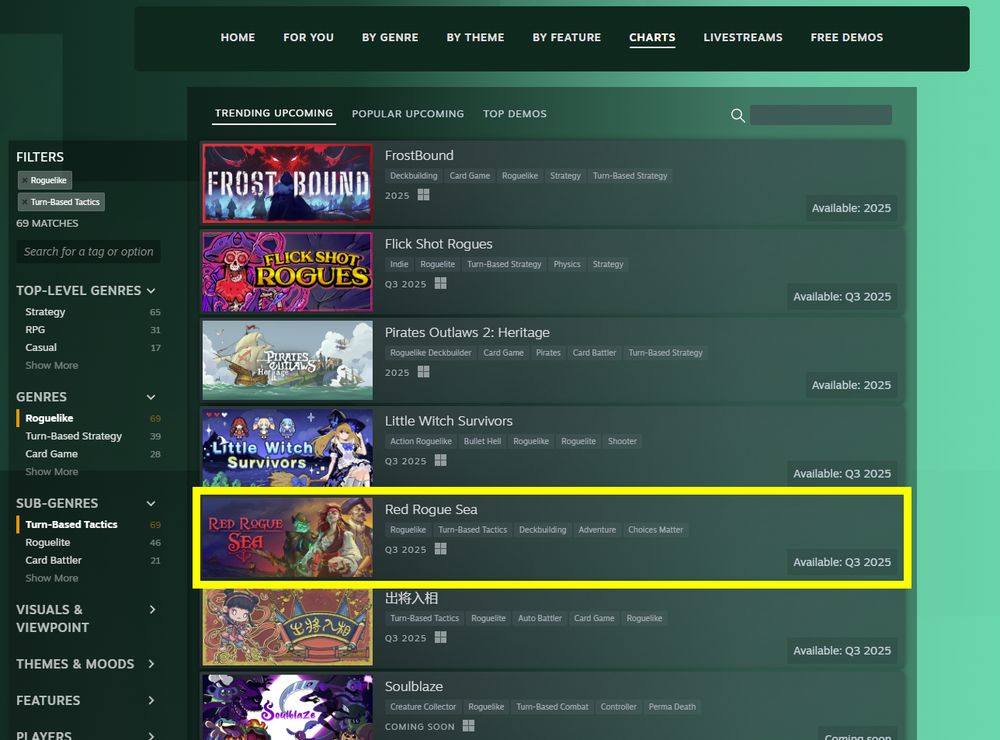The image size is (1000, 740).
Task: Open the Red Rogue Sea title link
Action: pyautogui.click(x=431, y=510)
